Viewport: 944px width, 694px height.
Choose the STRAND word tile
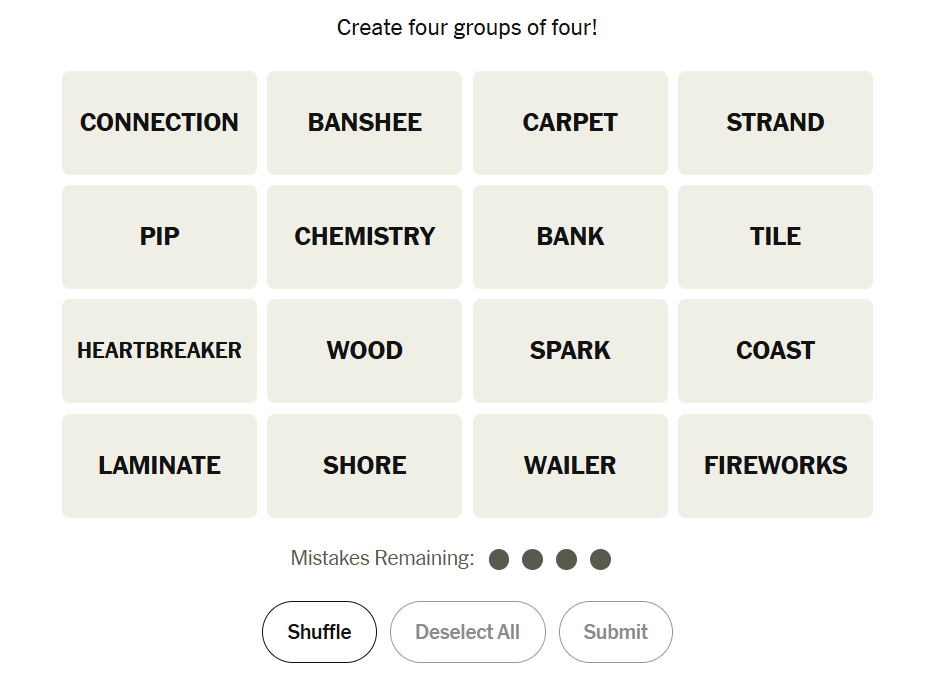(775, 123)
